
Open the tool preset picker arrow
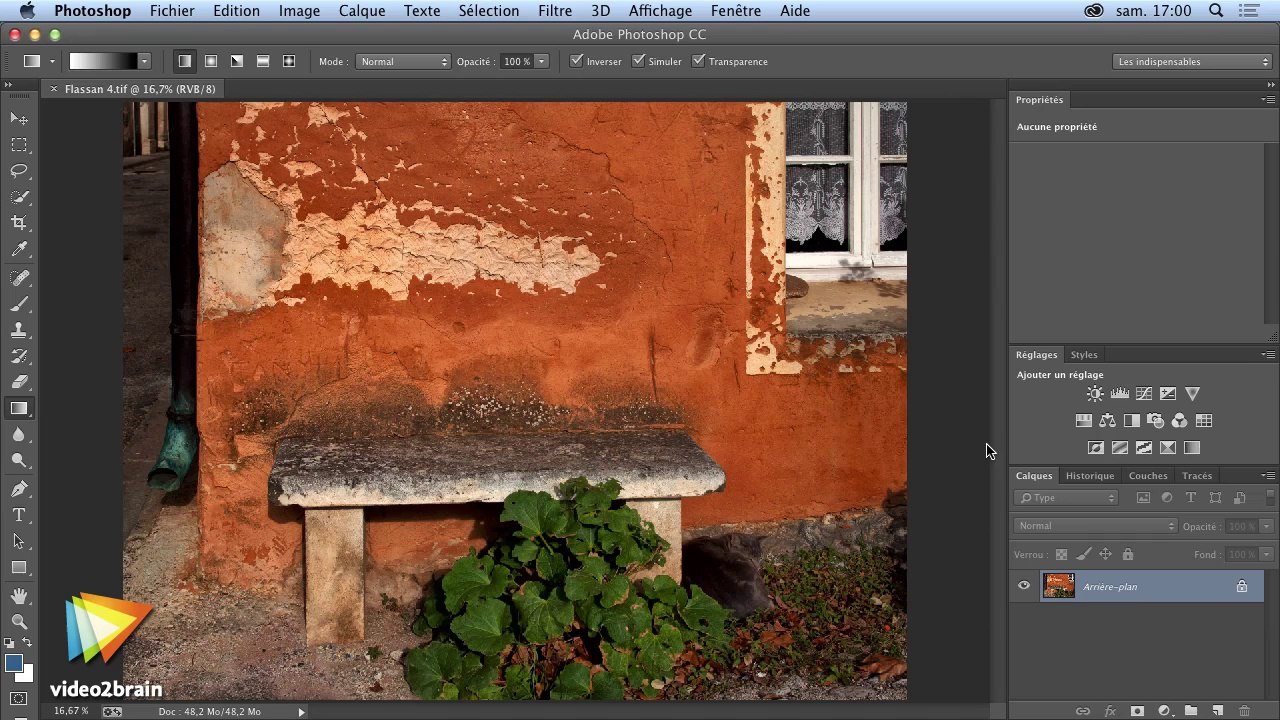click(52, 61)
